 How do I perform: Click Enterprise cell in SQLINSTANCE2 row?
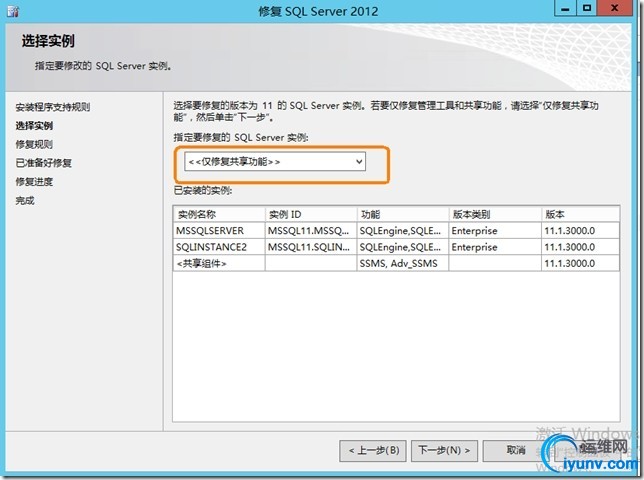point(495,247)
